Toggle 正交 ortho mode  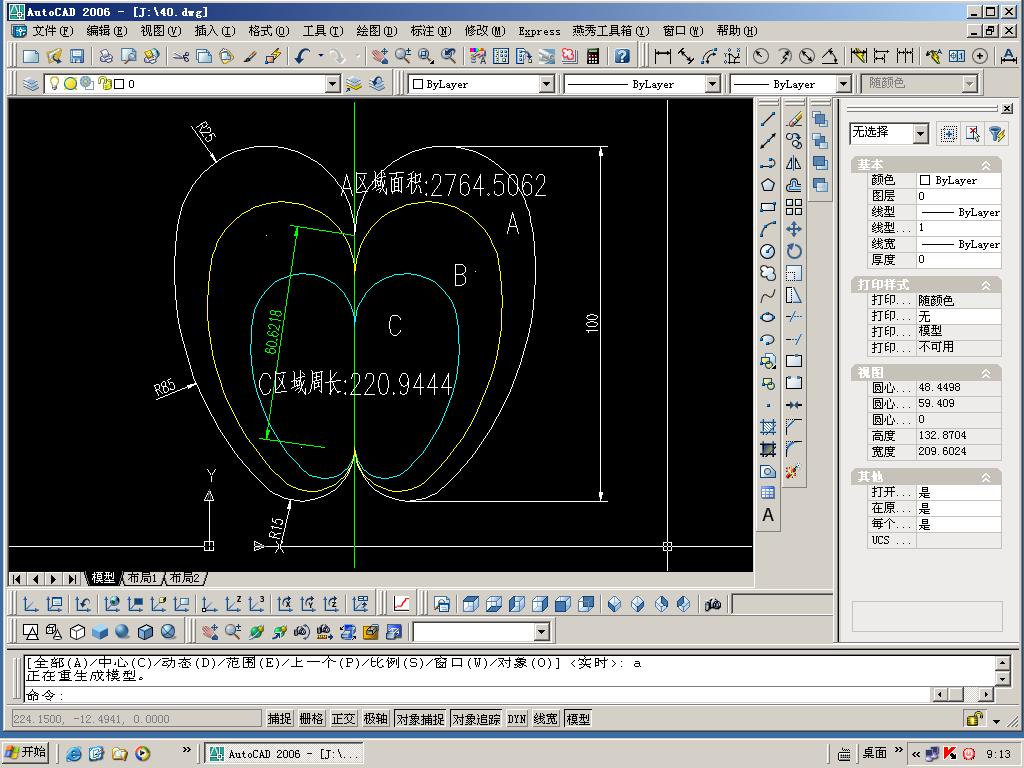pyautogui.click(x=343, y=718)
